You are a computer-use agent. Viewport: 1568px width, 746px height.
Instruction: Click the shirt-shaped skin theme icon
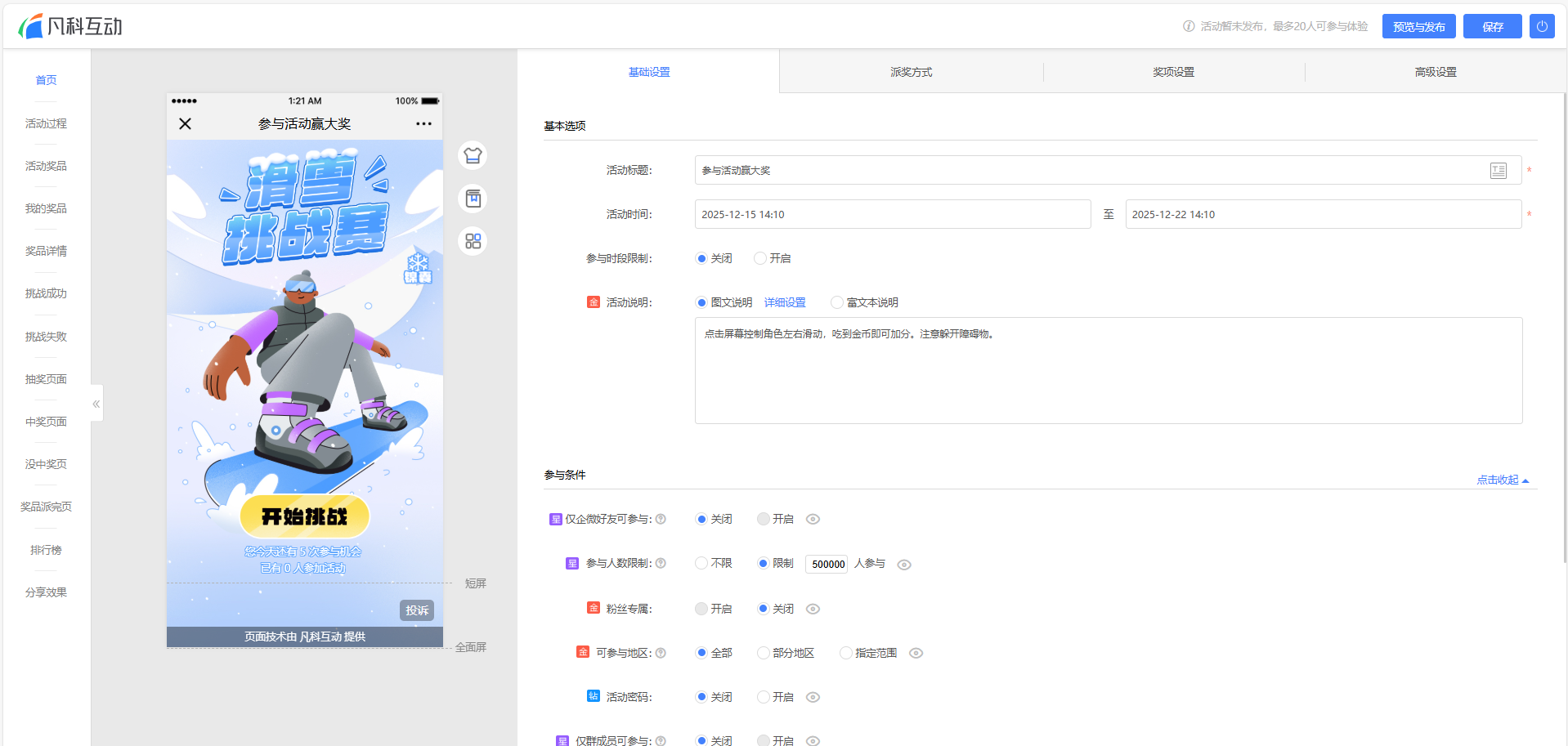point(473,155)
